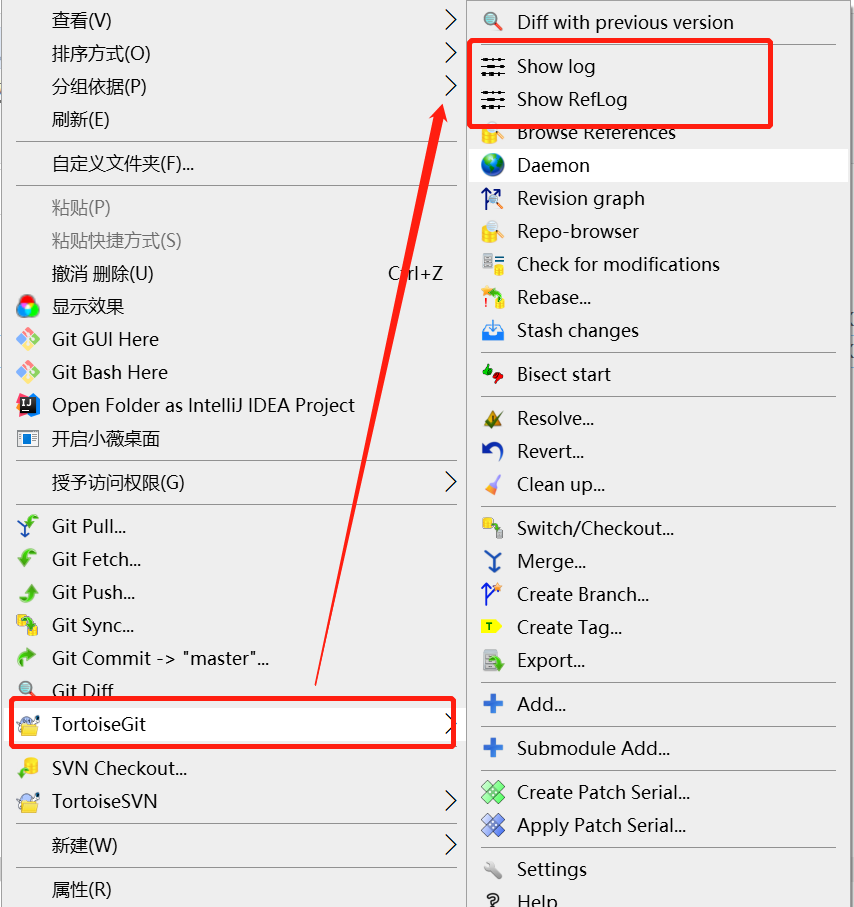Expand the 新建(W) submenu arrow
This screenshot has width=854, height=907.
451,846
